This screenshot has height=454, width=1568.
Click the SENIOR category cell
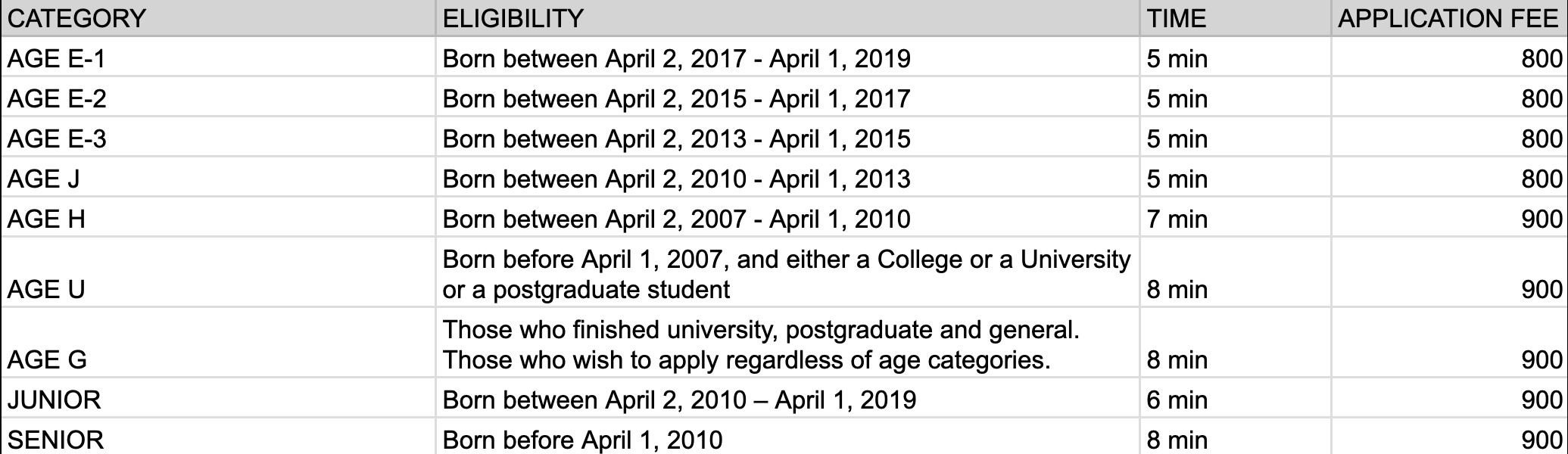click(x=218, y=437)
